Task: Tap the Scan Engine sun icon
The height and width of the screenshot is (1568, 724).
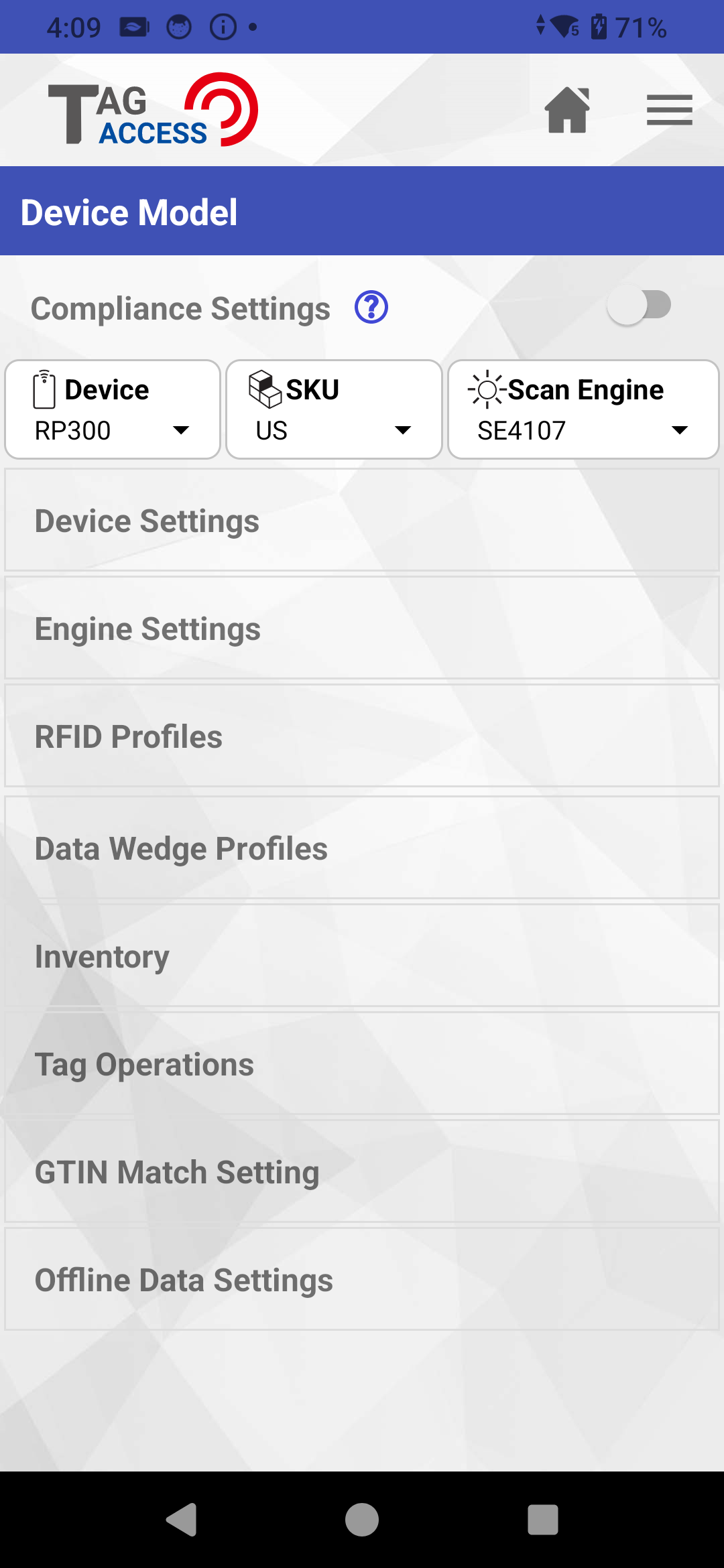Action: point(487,389)
